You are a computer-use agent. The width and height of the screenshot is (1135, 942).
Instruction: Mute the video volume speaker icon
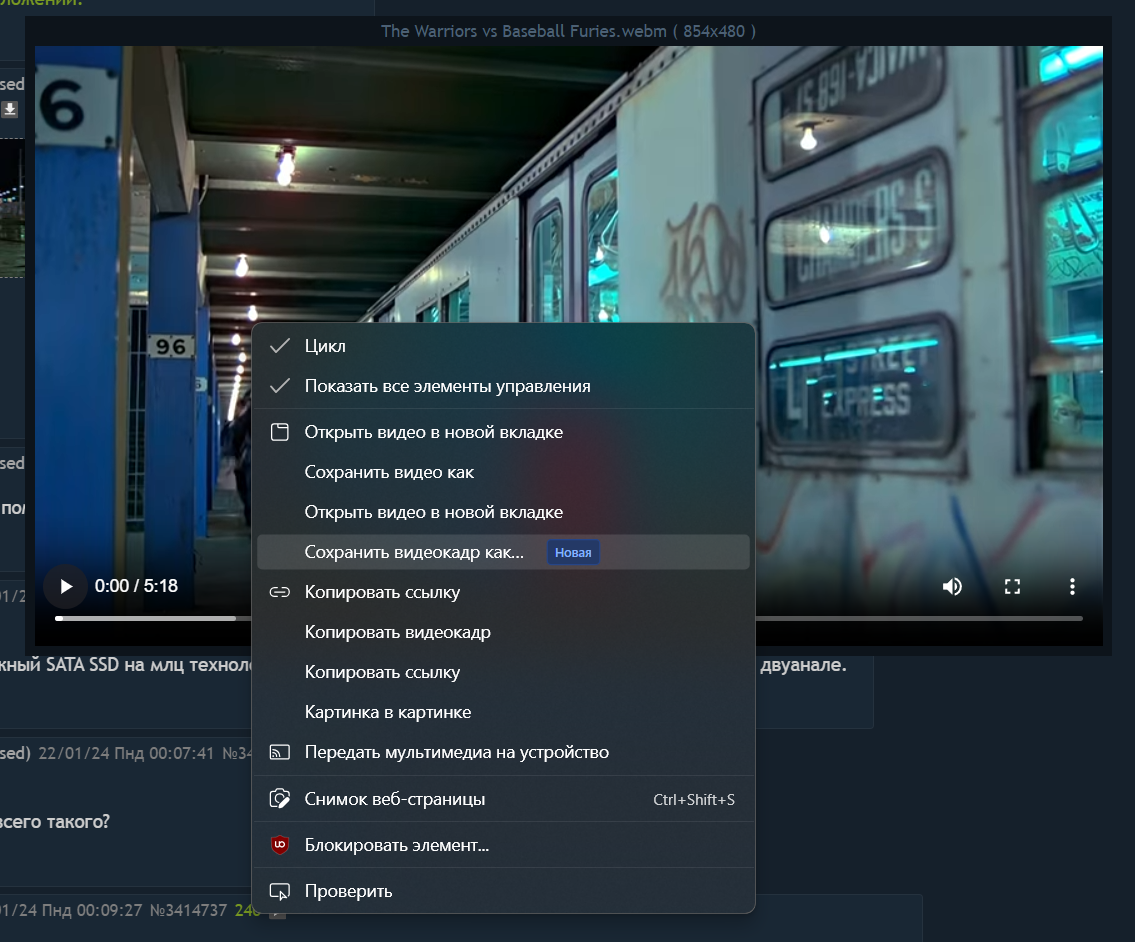(x=952, y=586)
